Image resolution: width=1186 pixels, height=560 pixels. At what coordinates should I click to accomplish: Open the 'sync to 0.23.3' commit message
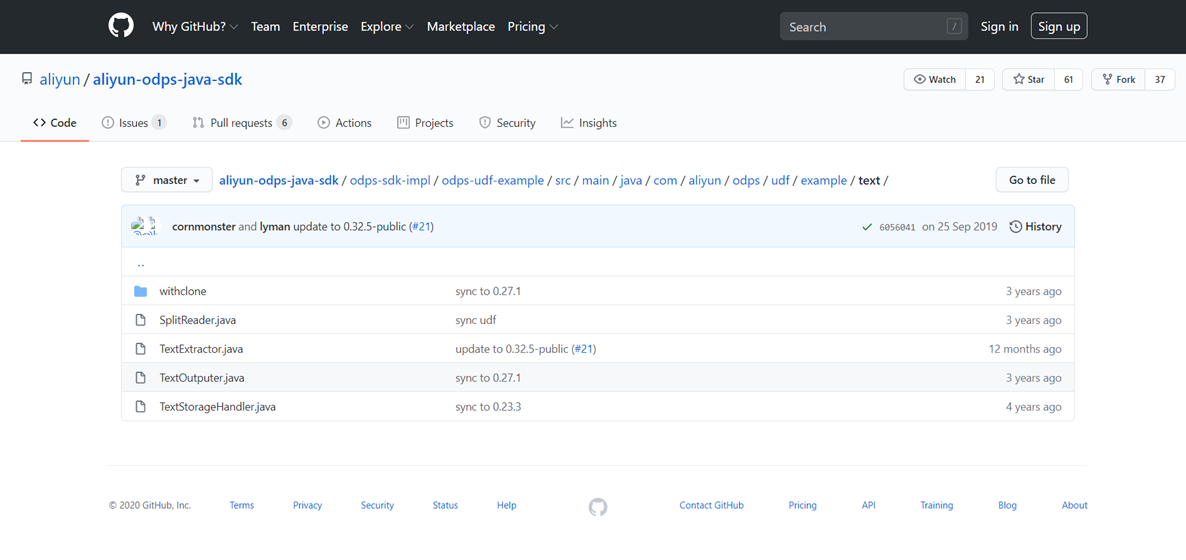tap(489, 406)
